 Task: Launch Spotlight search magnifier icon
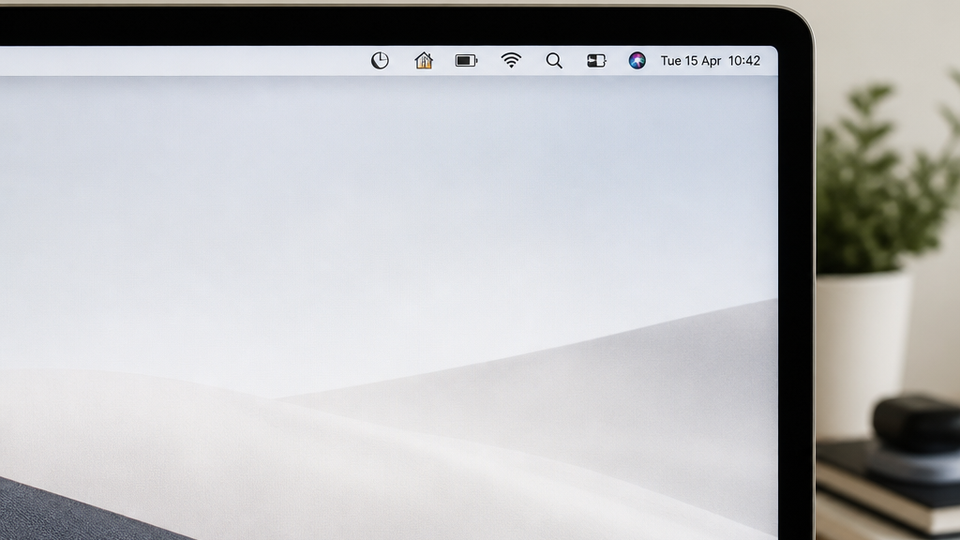click(554, 61)
